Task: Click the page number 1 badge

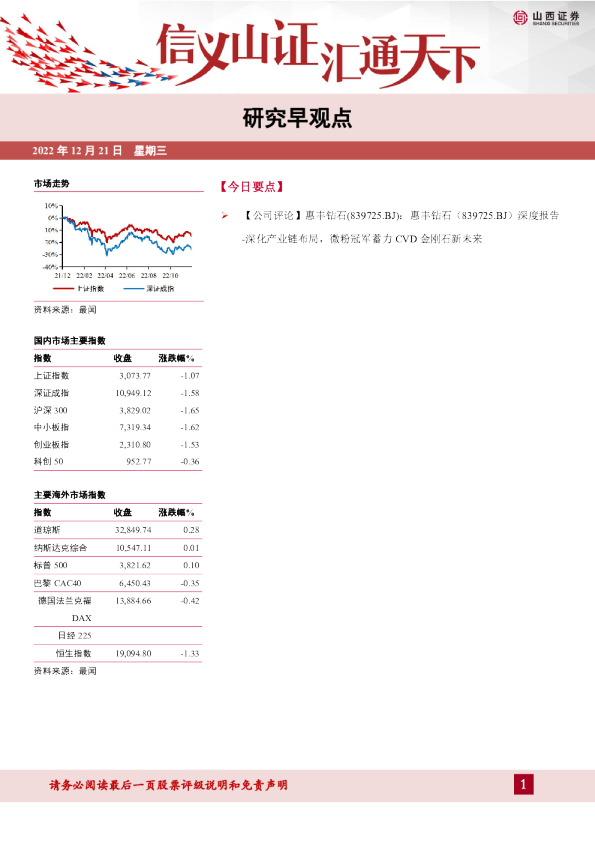Action: click(523, 785)
